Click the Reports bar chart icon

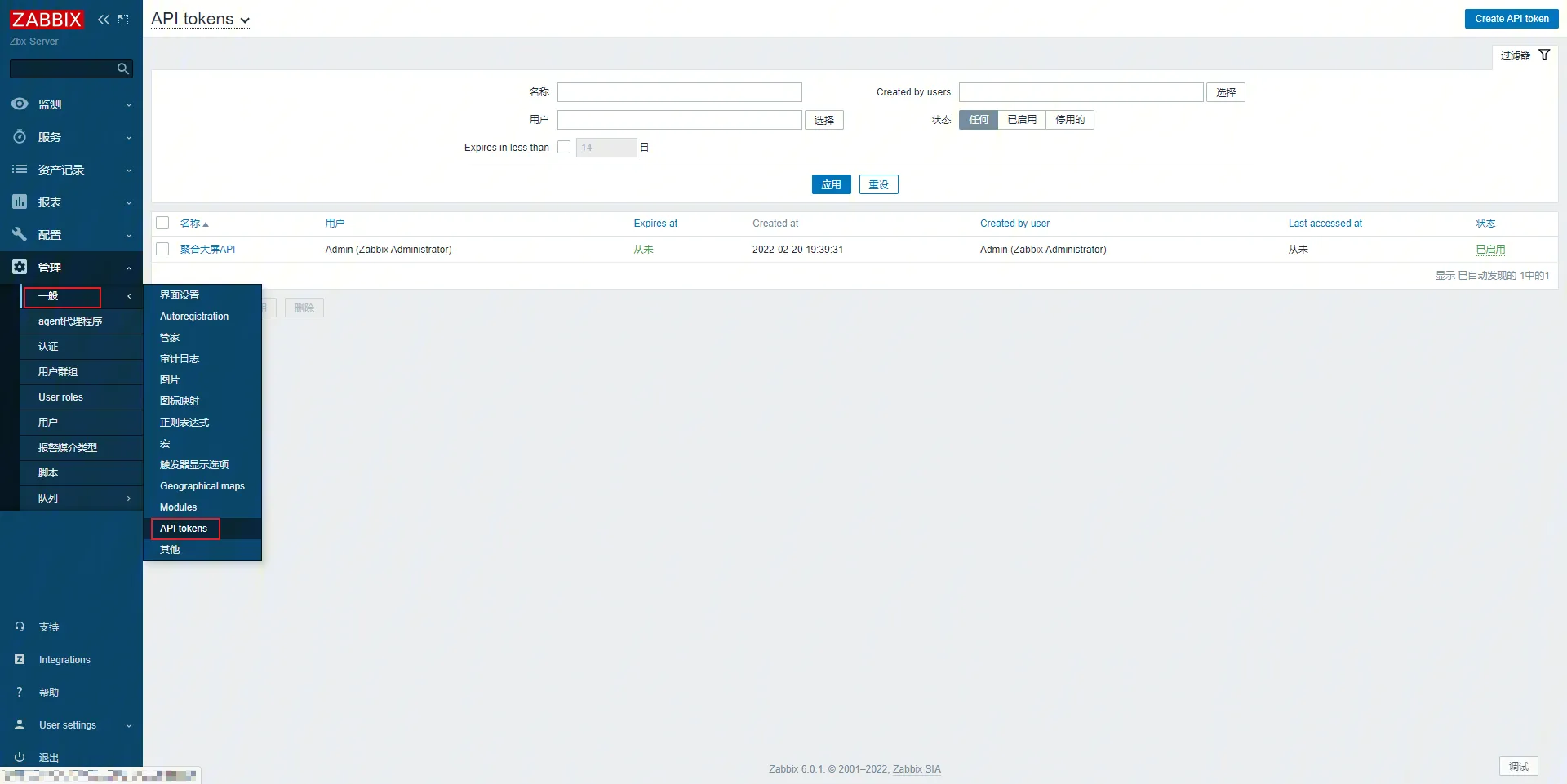coord(20,202)
